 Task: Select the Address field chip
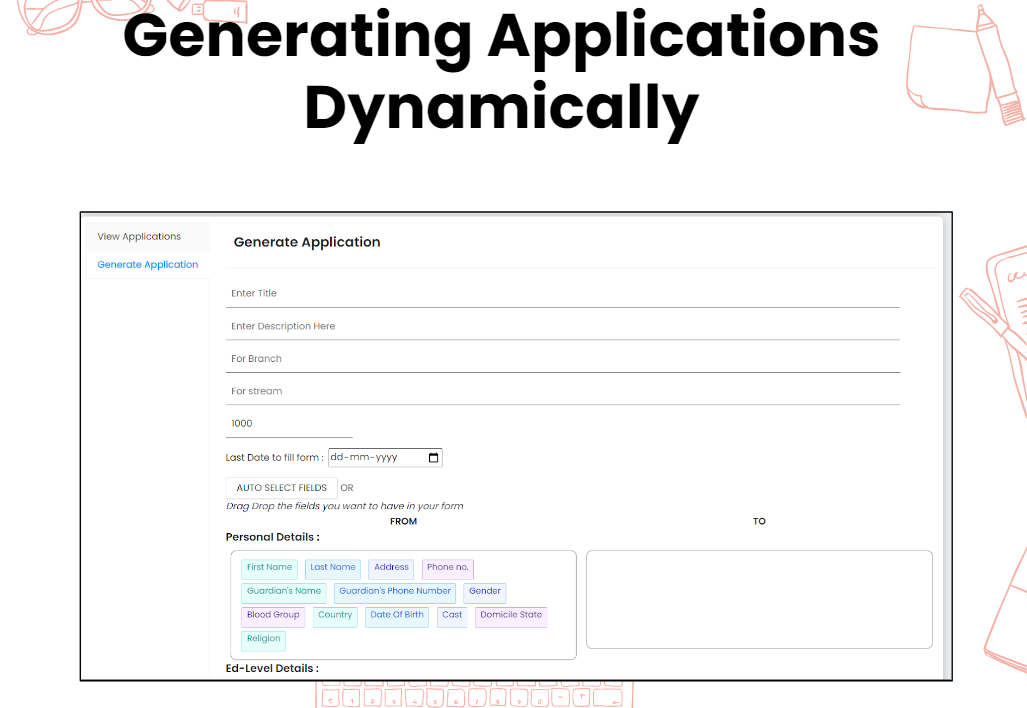coord(391,568)
